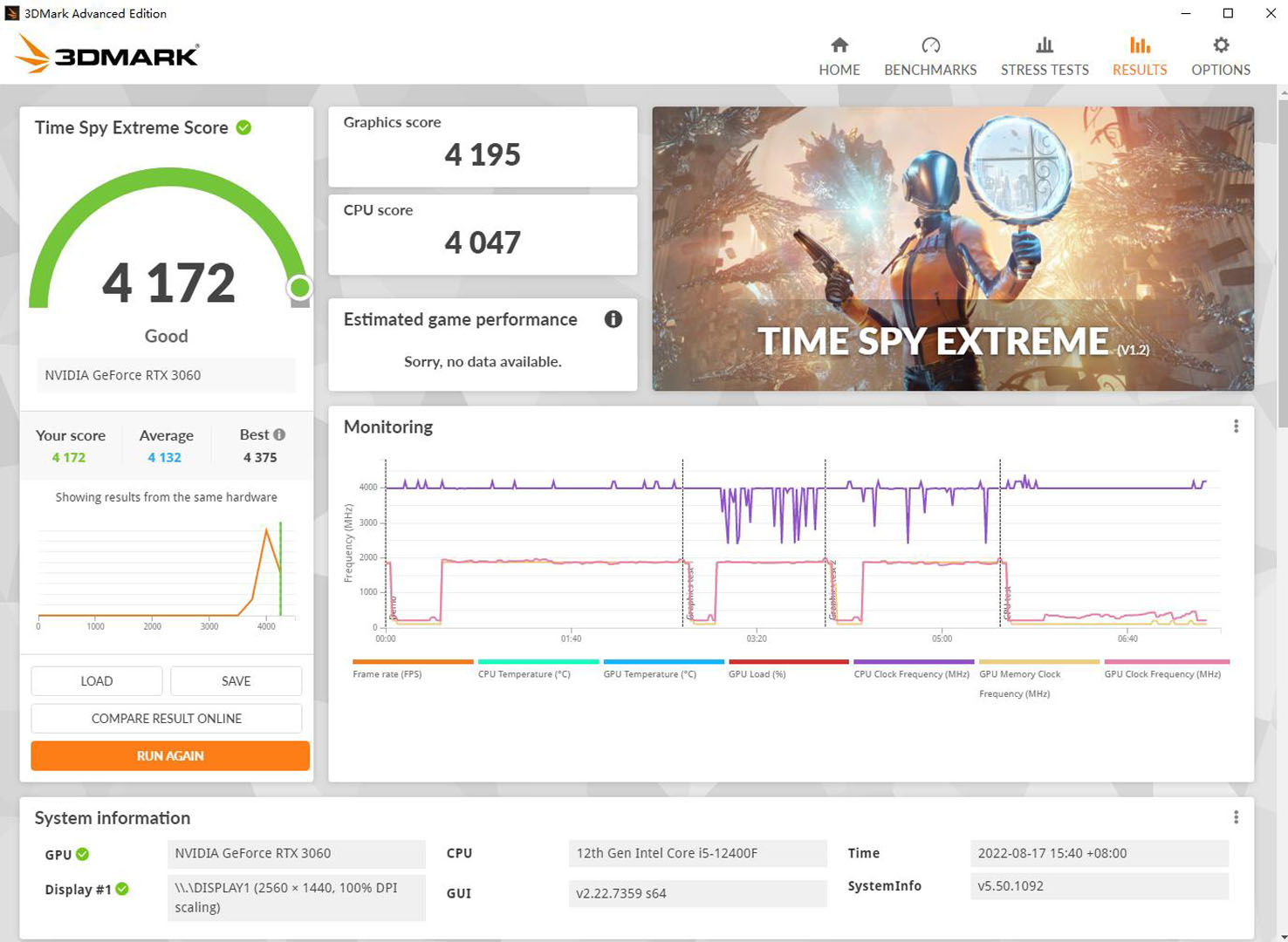
Task: Click the handle on the score gauge dial
Action: click(x=299, y=287)
